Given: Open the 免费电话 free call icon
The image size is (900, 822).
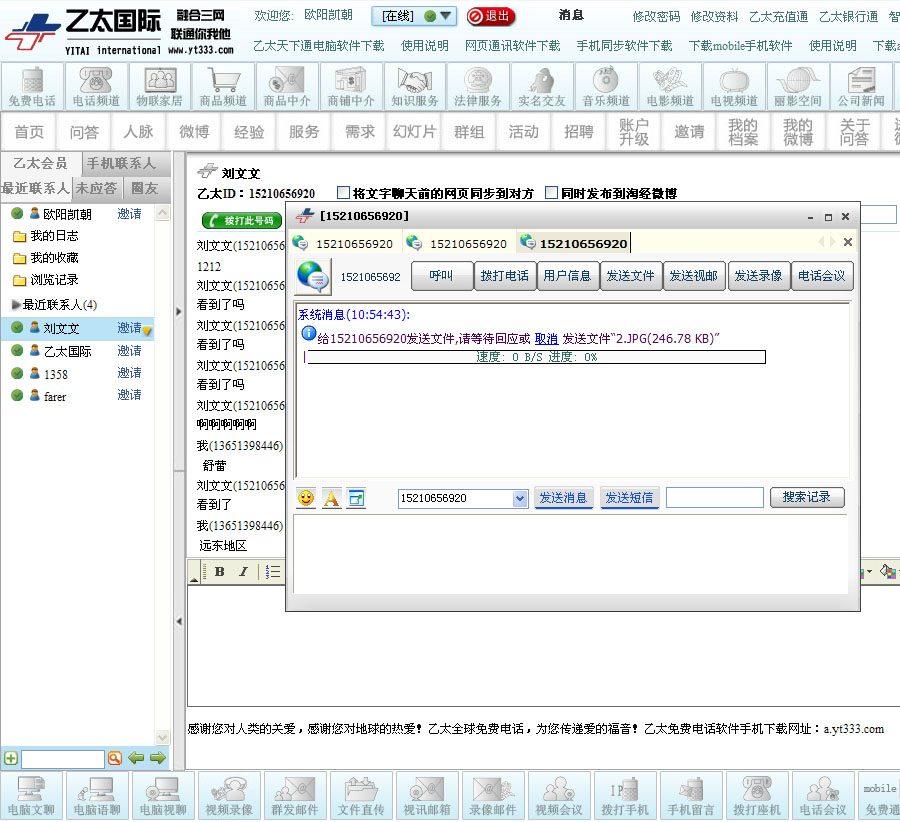Looking at the screenshot, I should tap(32, 87).
